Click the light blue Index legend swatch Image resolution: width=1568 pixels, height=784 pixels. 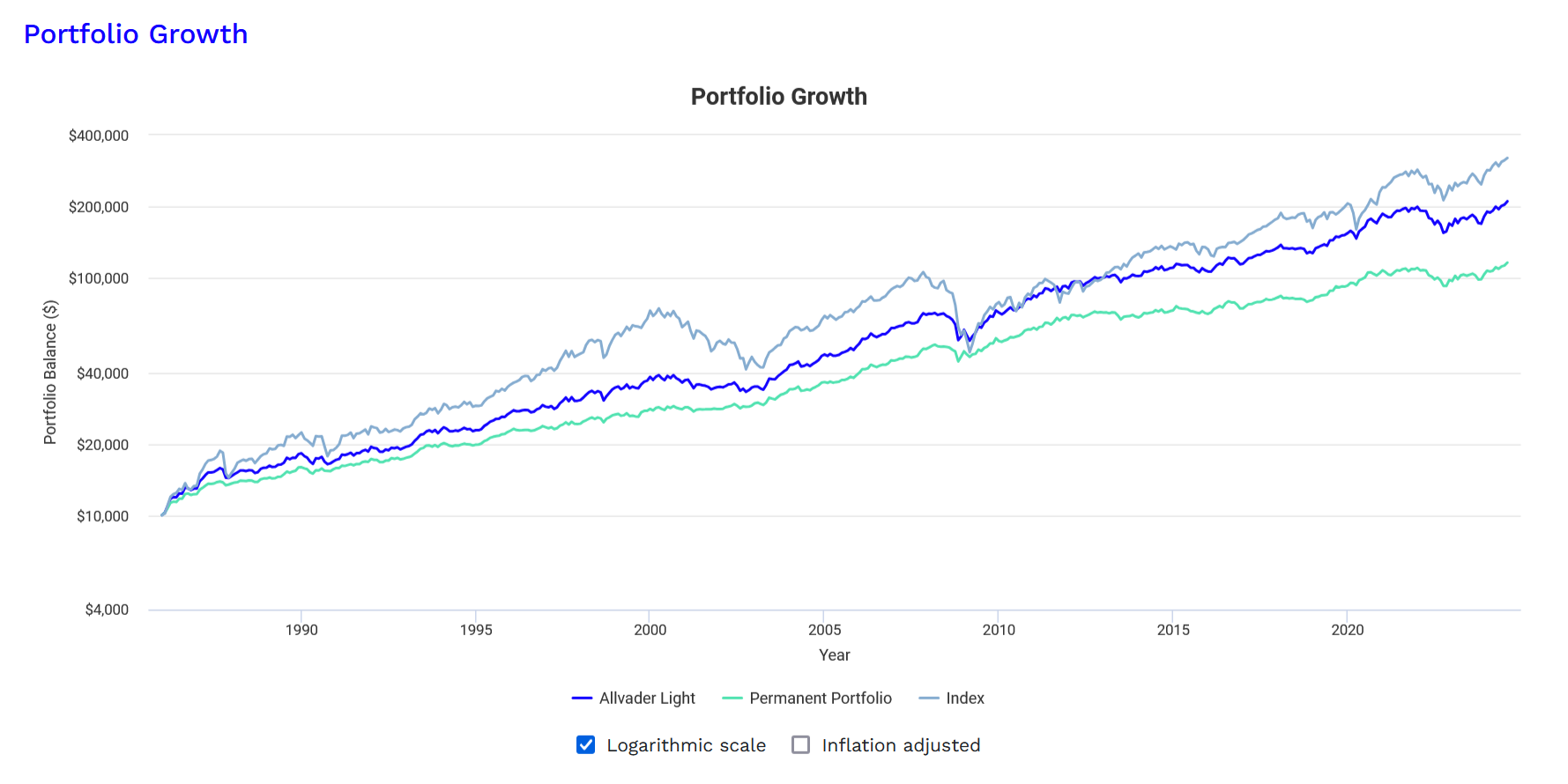point(929,699)
